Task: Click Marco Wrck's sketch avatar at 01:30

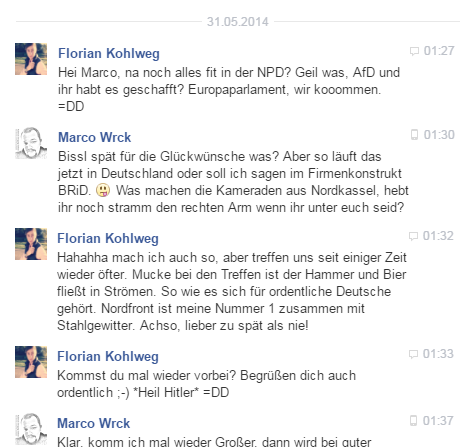Action: click(x=31, y=143)
